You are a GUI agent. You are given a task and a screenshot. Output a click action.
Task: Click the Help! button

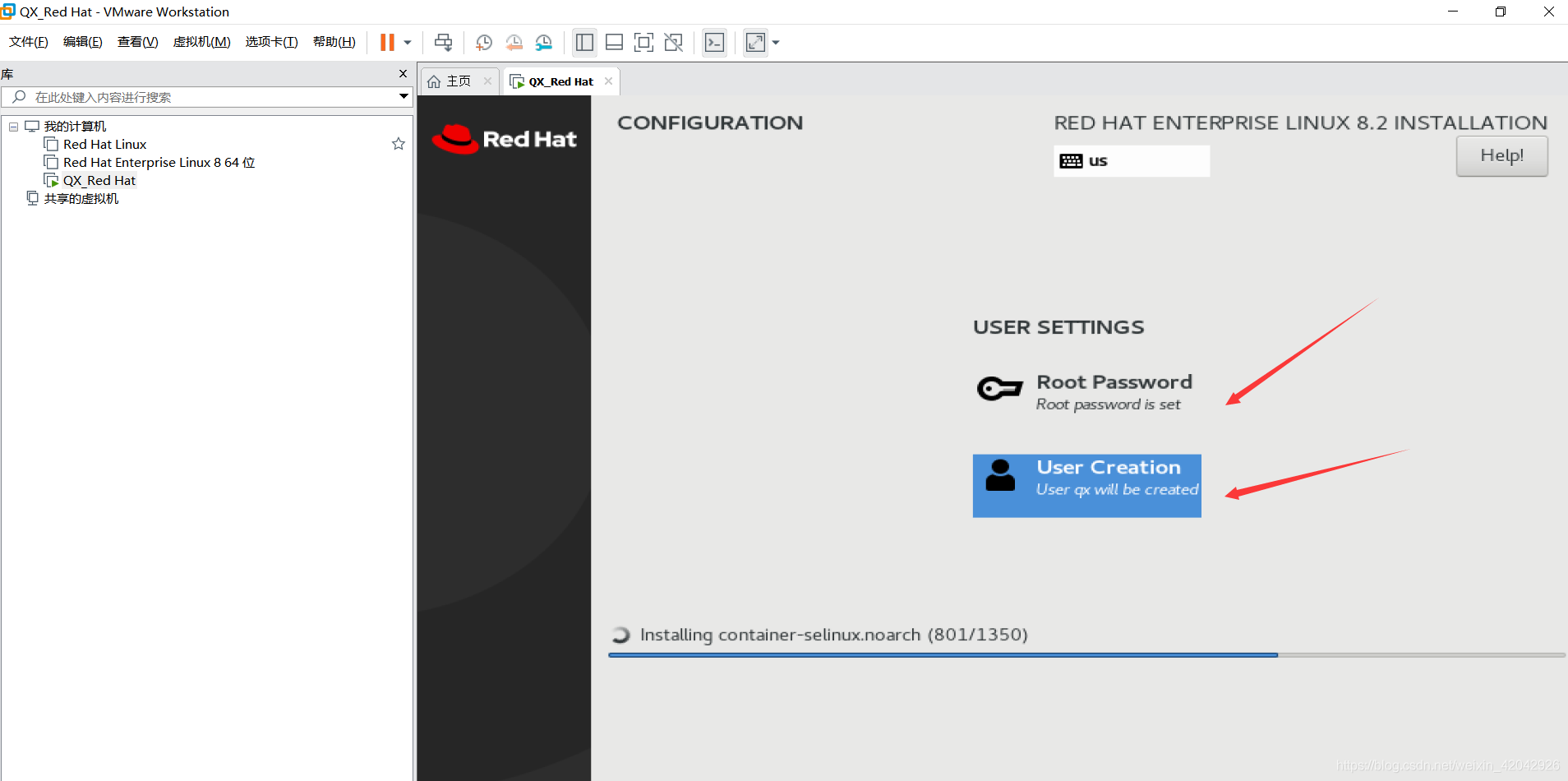coord(1501,155)
